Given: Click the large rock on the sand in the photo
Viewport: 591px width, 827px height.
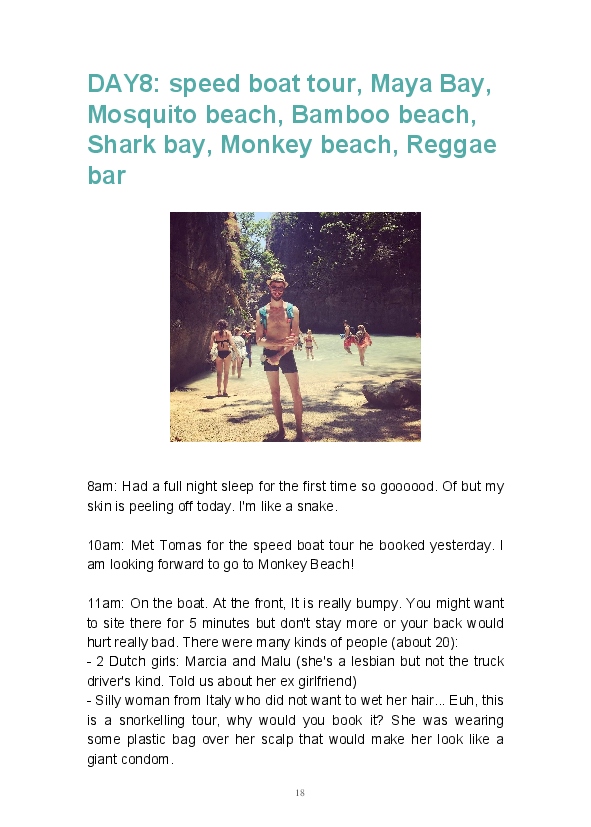Looking at the screenshot, I should [390, 393].
